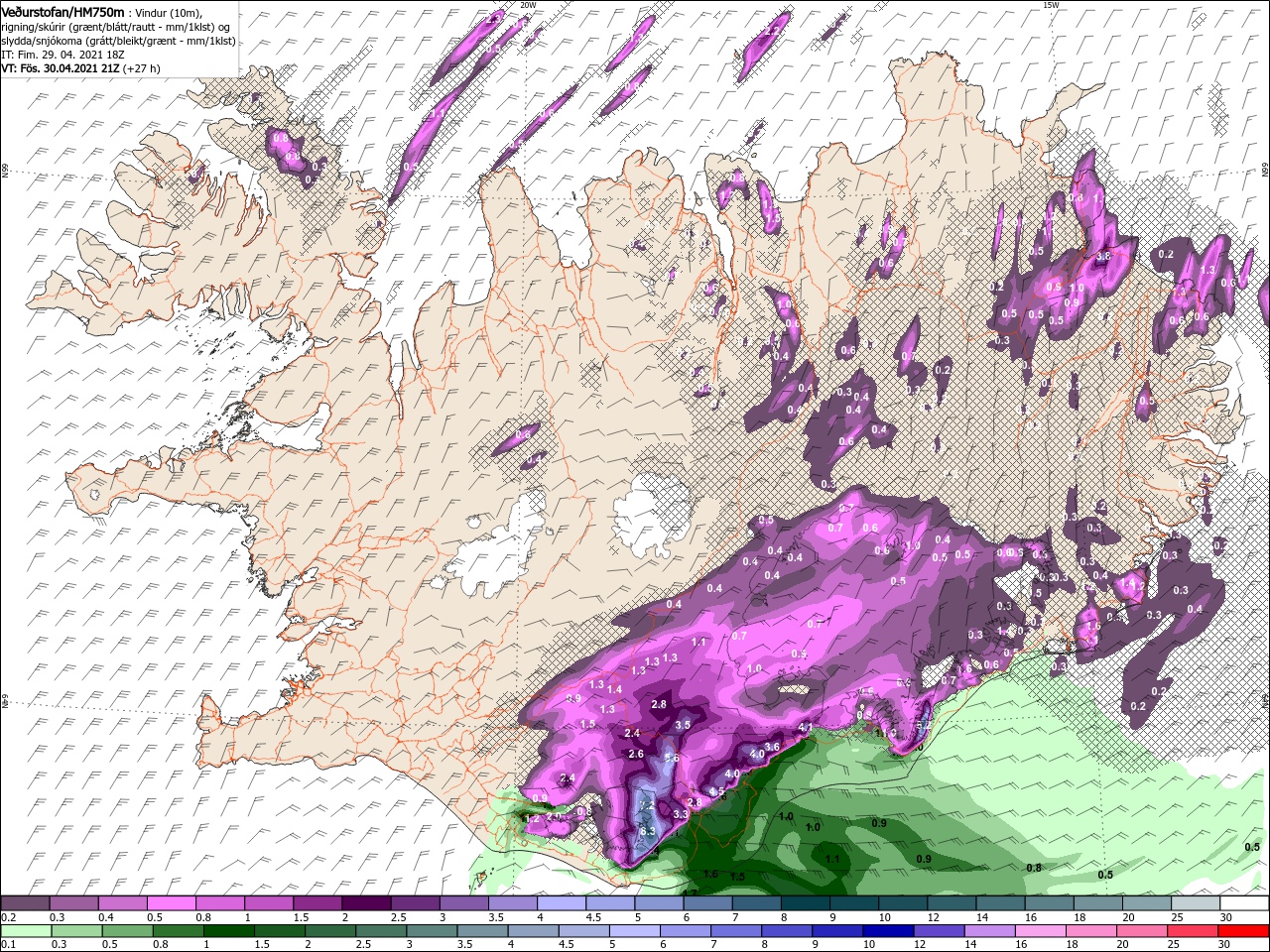Click the 2.6 precipitation value on the map
Image resolution: width=1270 pixels, height=952 pixels.
pyautogui.click(x=636, y=754)
